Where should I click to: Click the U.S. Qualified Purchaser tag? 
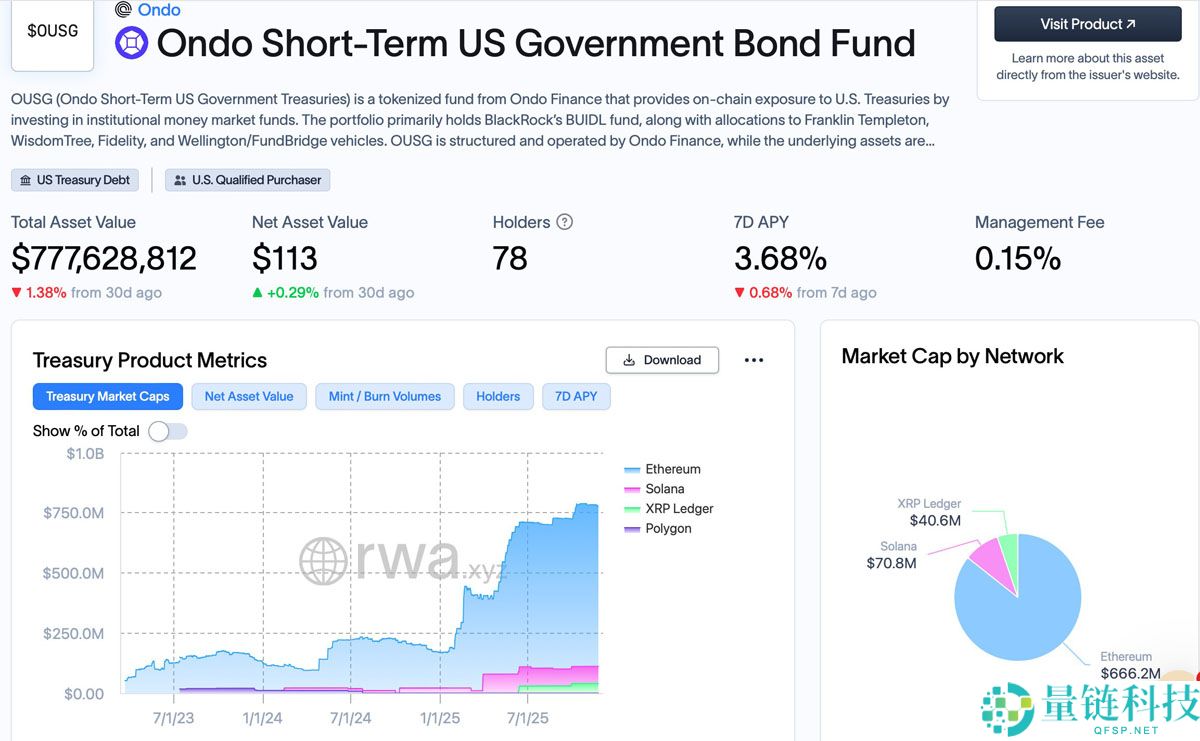coord(247,180)
